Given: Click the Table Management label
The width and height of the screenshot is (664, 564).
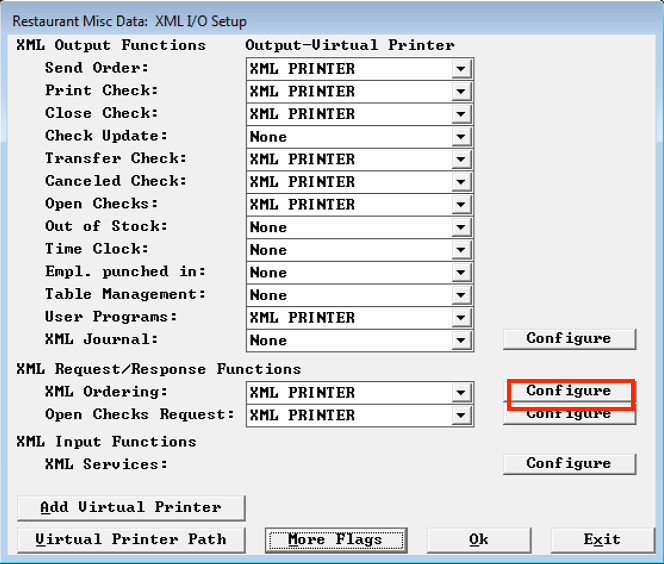Looking at the screenshot, I should (x=125, y=294).
